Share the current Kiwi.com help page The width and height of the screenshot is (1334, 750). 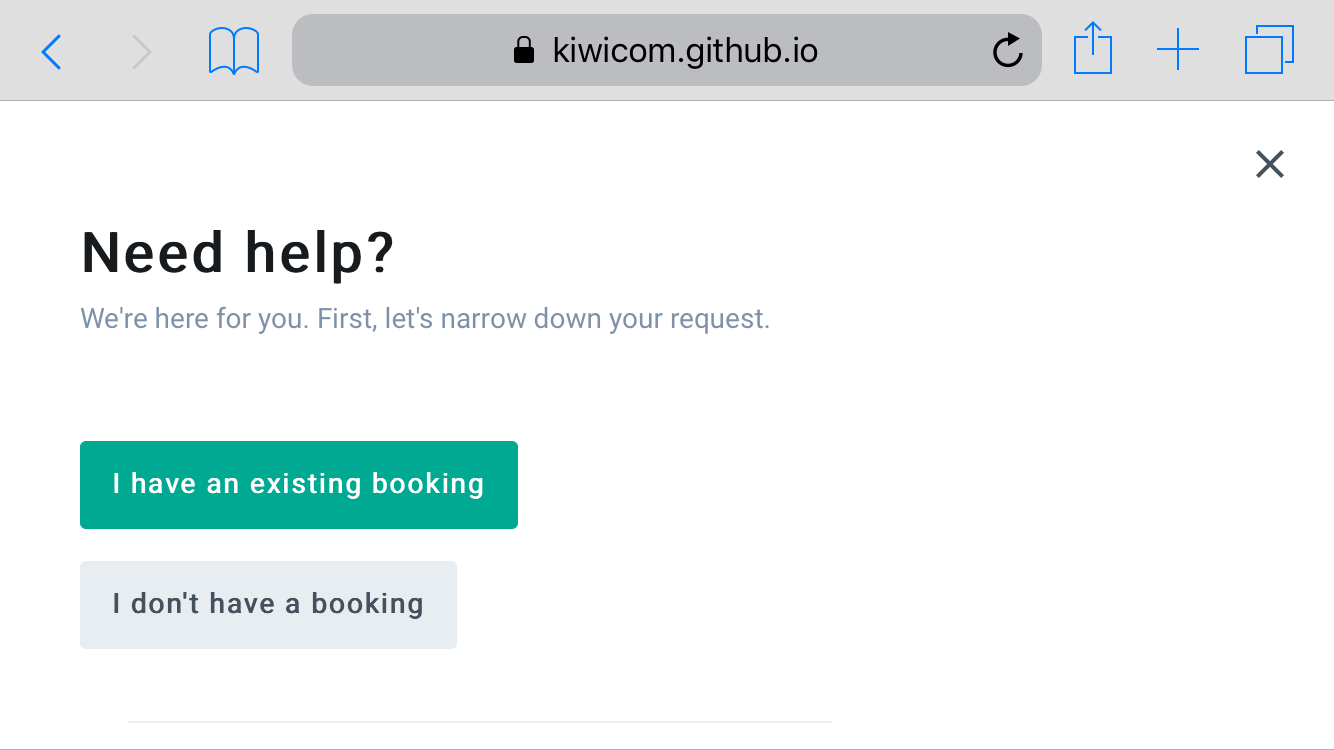coord(1093,48)
